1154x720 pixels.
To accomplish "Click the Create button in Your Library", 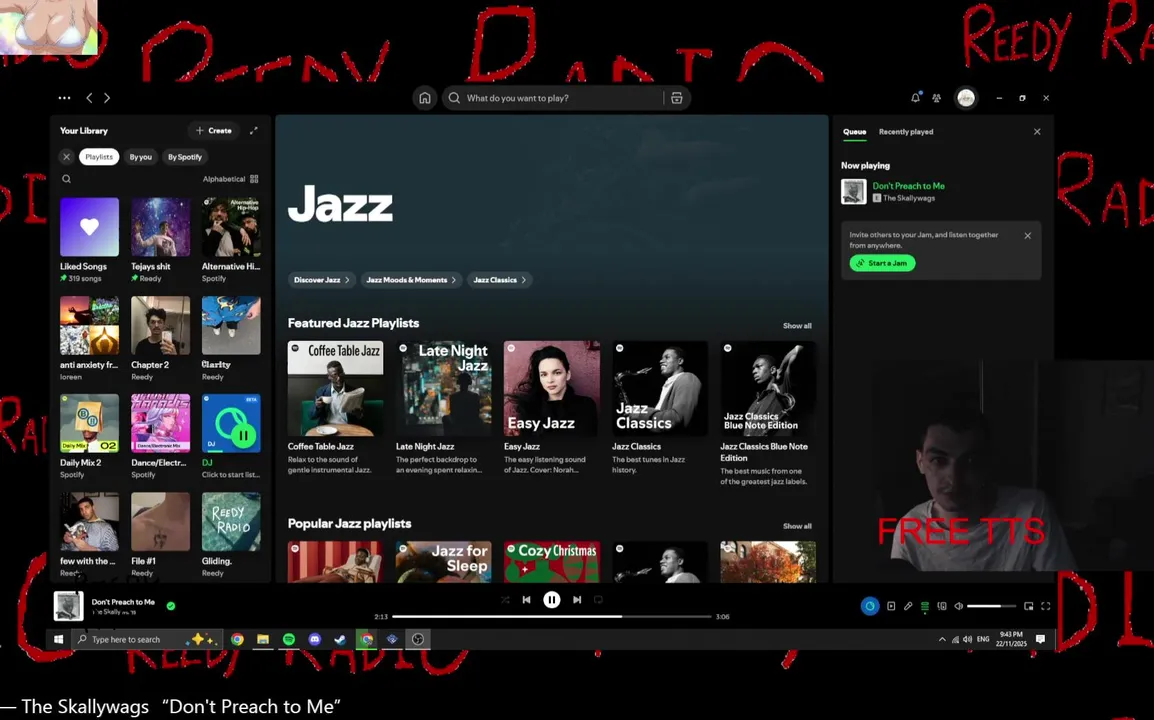I will point(213,130).
